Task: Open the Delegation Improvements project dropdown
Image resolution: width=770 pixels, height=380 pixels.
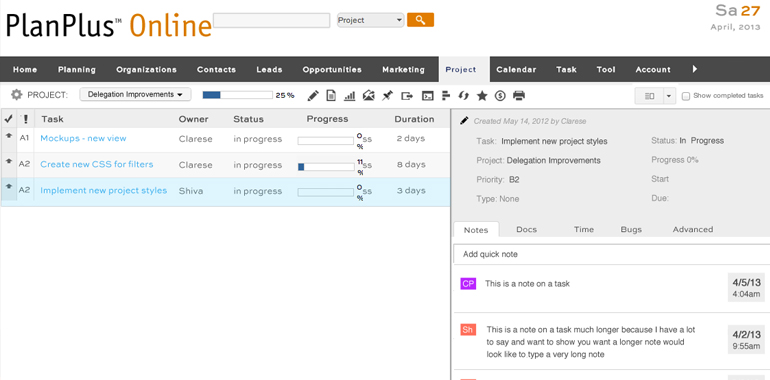Action: [135, 94]
